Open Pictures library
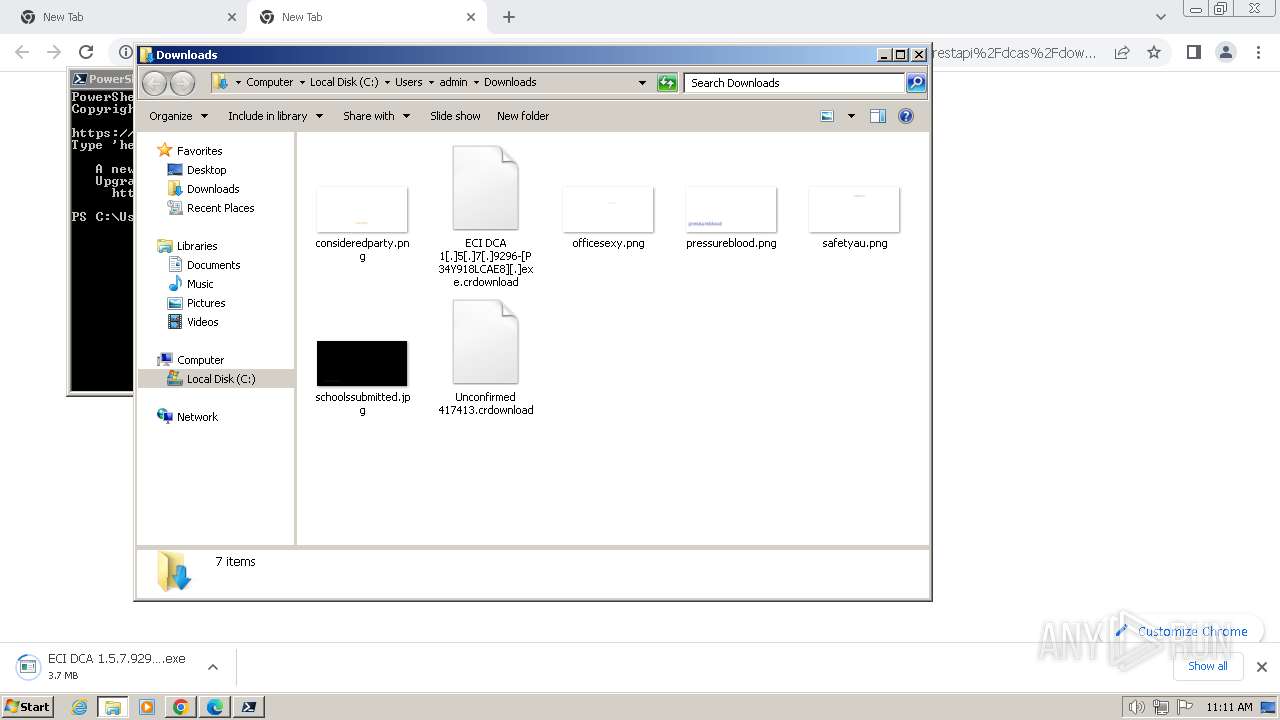Image resolution: width=1280 pixels, height=720 pixels. click(206, 303)
